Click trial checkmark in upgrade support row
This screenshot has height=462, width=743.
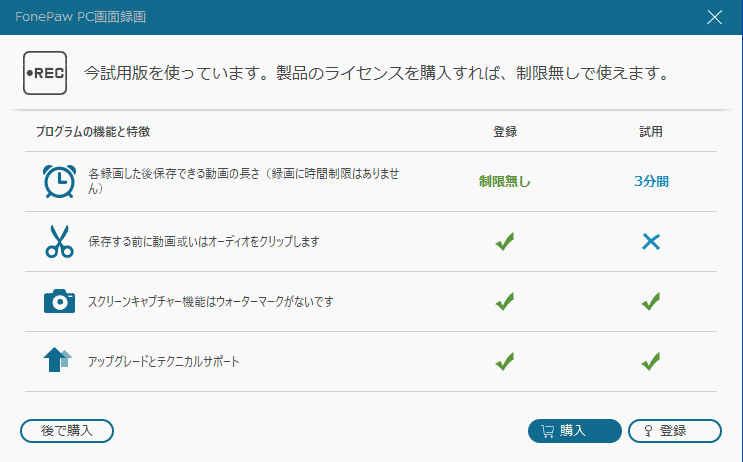pyautogui.click(x=651, y=360)
